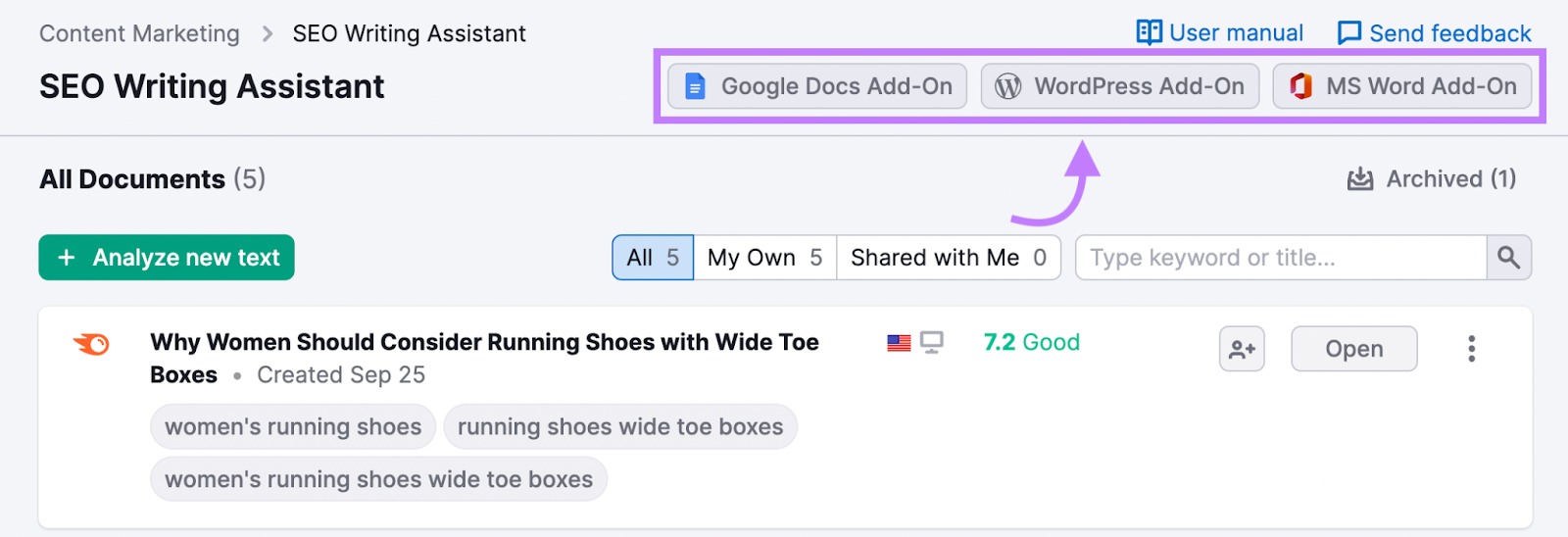Click the Google Docs Add-On button
Screen dimensions: 1568x537
point(817,86)
